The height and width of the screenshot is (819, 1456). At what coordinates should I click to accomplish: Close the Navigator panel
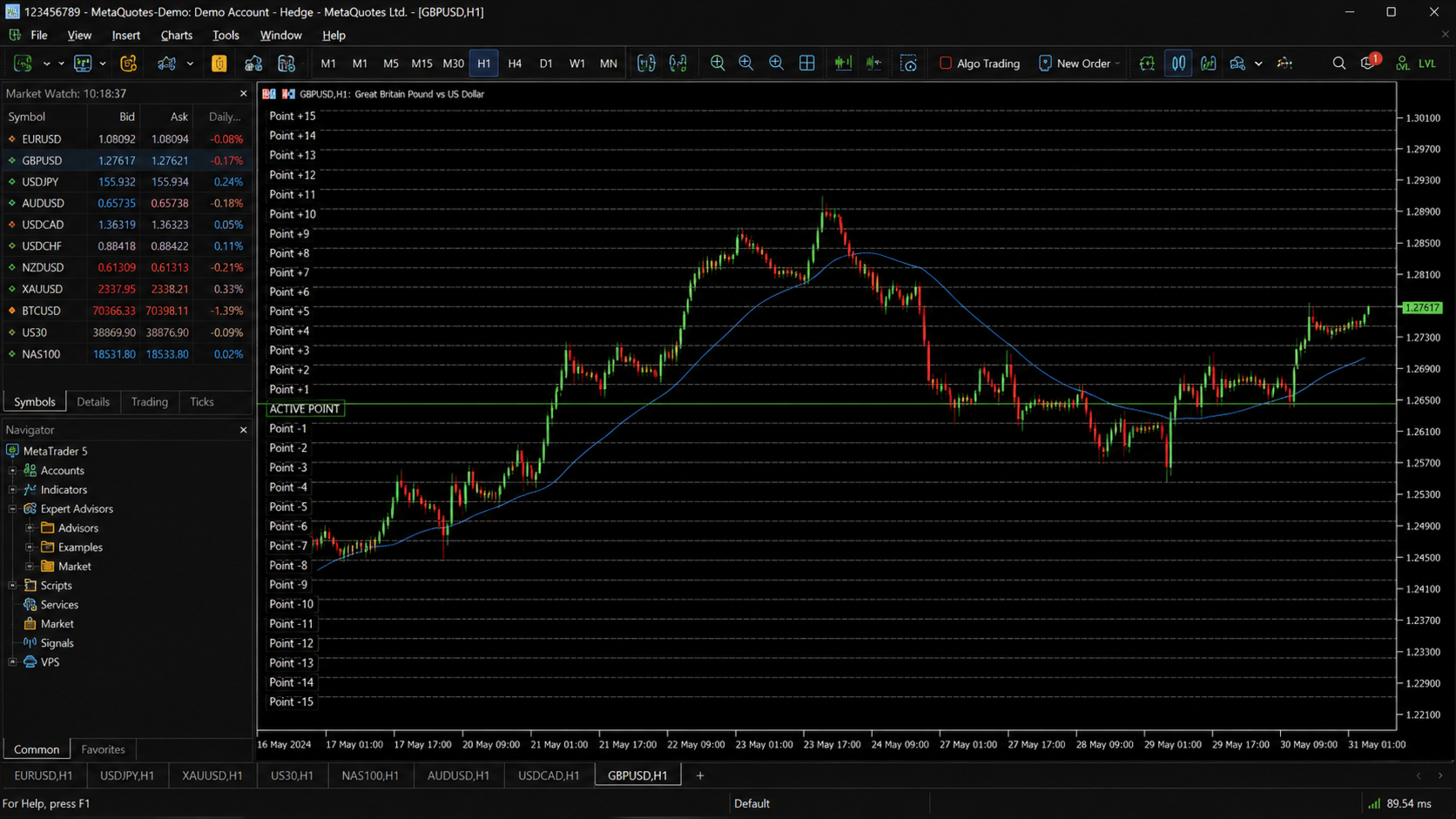(x=244, y=430)
